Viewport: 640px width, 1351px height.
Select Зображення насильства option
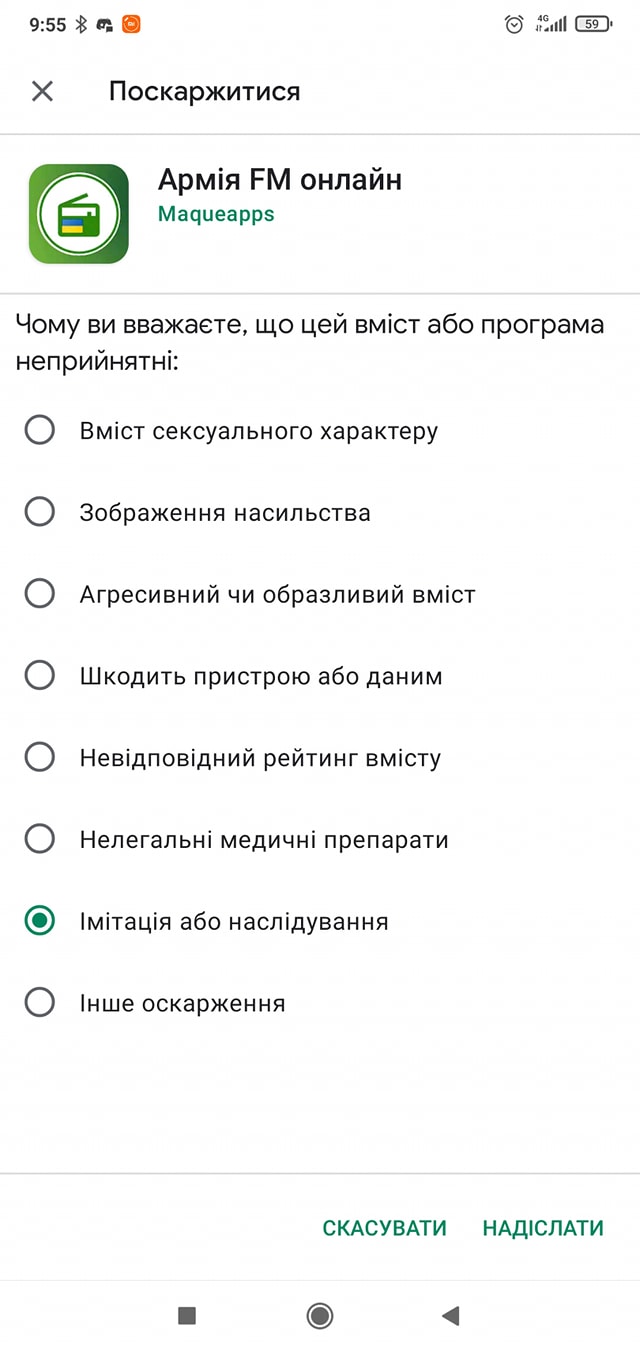(39, 512)
